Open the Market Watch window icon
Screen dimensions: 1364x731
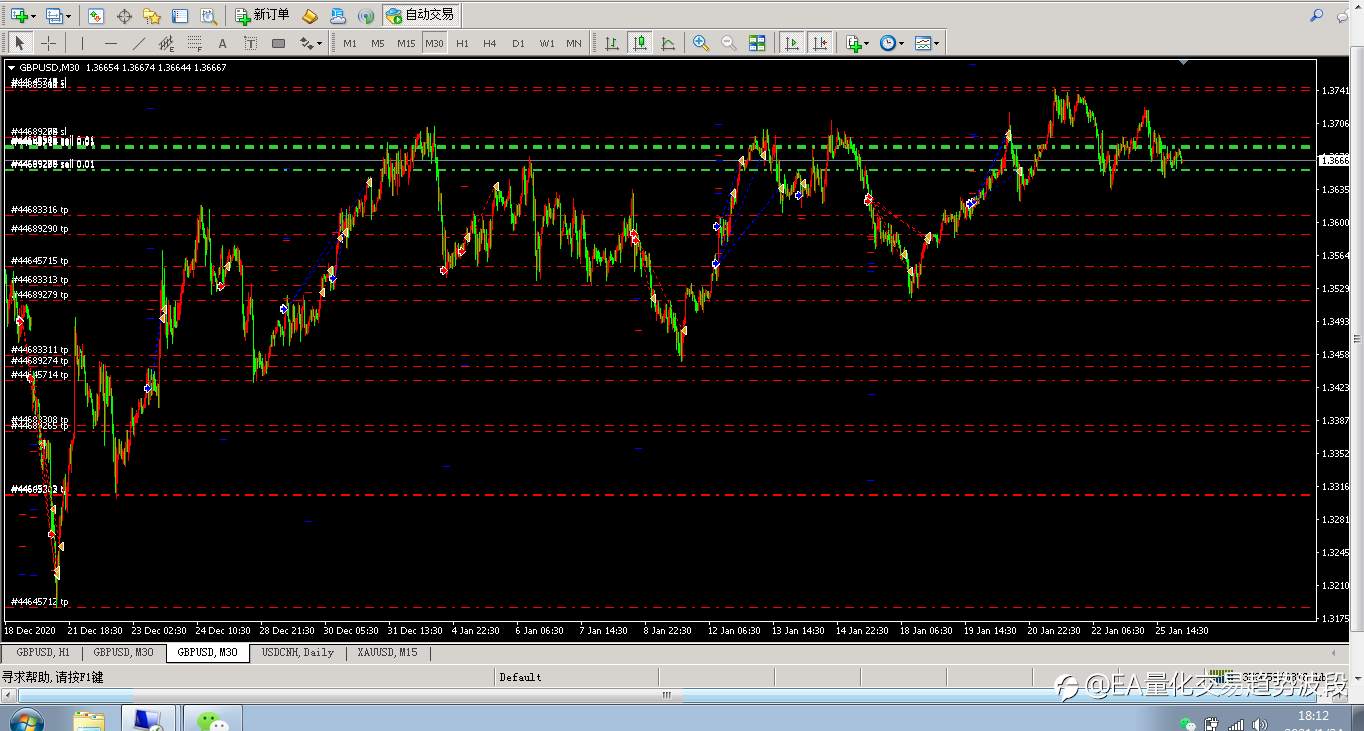pos(96,16)
